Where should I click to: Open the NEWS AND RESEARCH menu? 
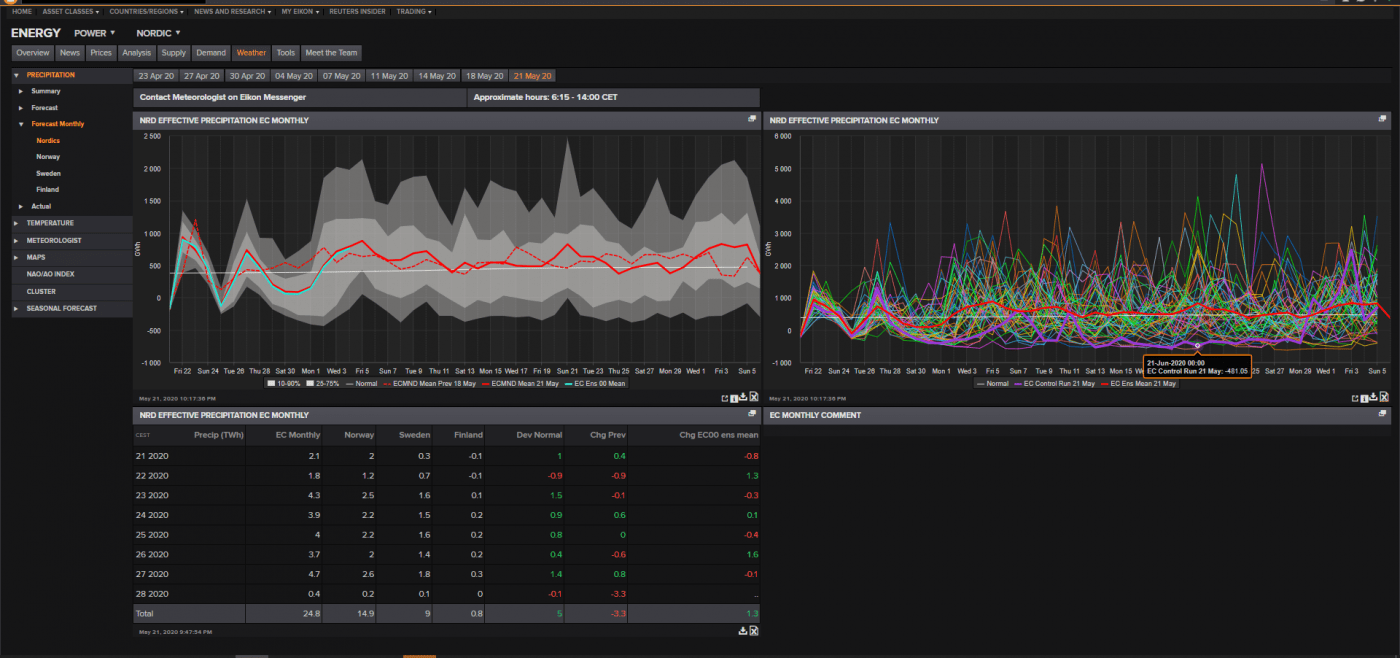(229, 12)
